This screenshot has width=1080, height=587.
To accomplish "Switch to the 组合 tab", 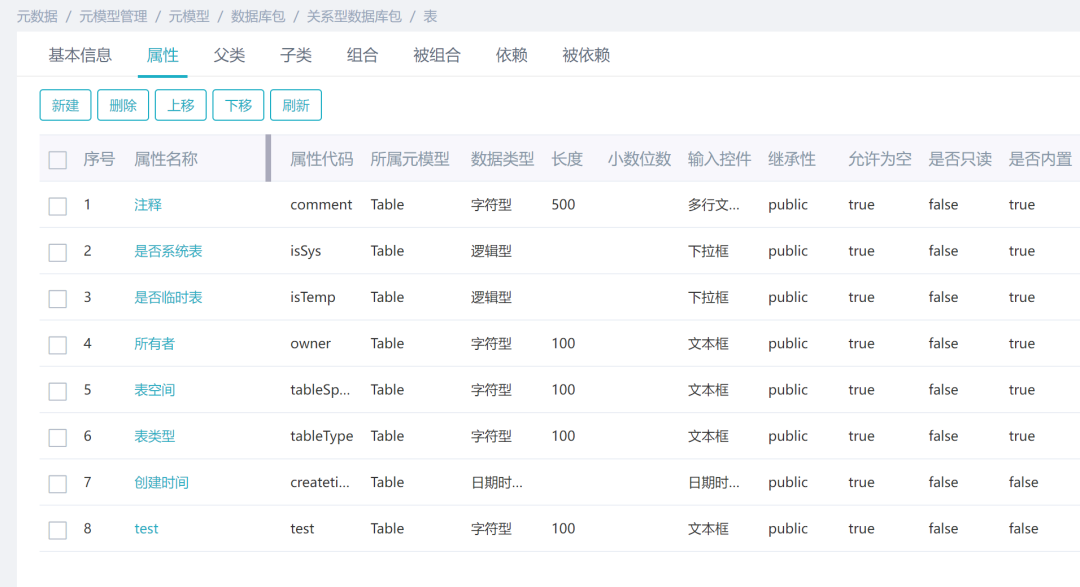I will 362,55.
